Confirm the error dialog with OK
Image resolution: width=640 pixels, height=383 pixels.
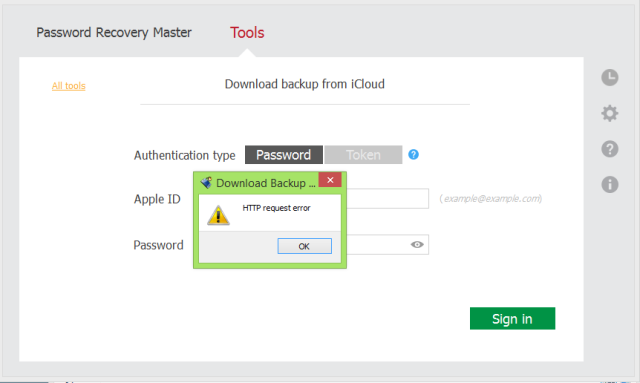[x=304, y=246]
